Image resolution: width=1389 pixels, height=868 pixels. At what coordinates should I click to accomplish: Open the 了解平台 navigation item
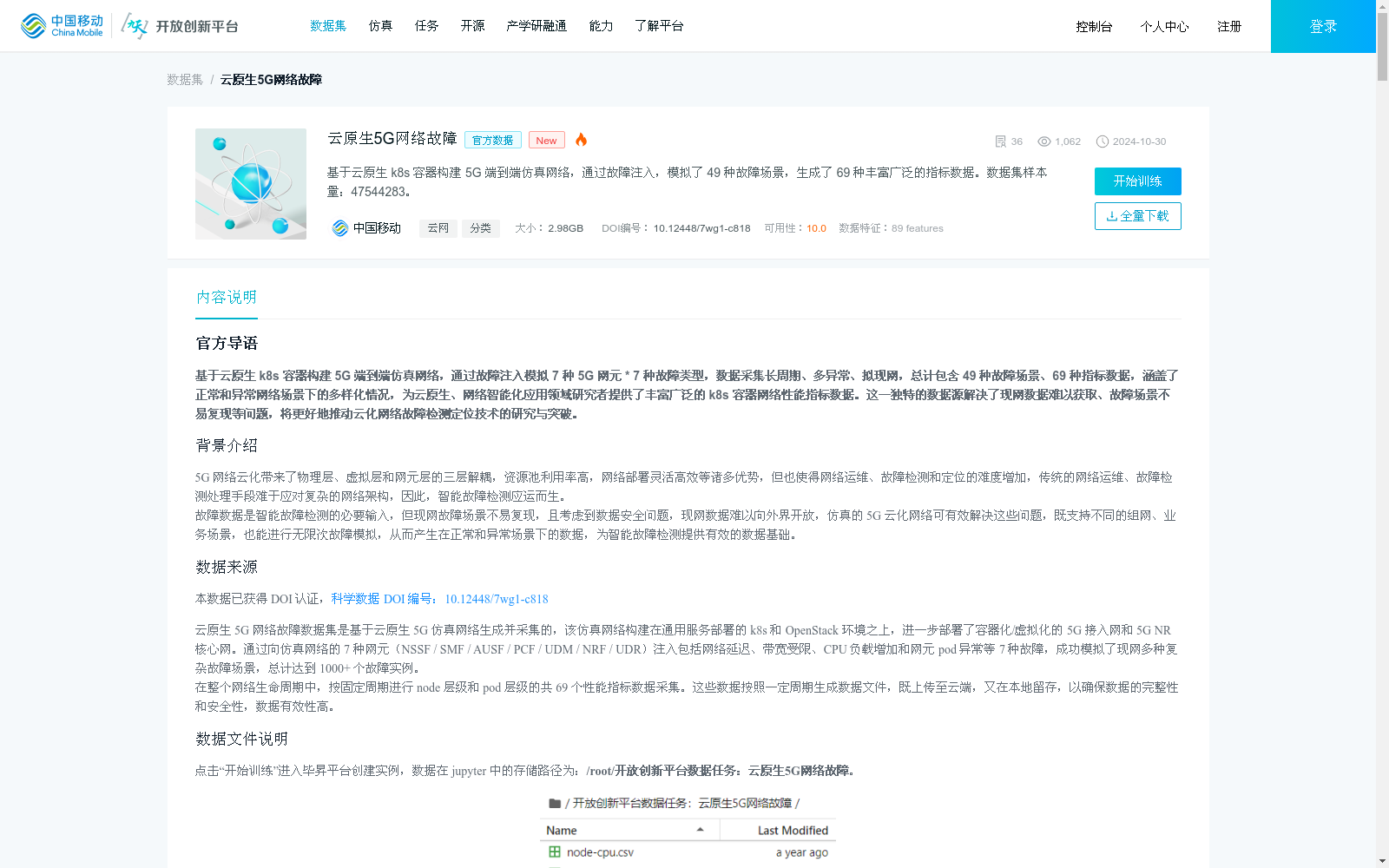[659, 26]
